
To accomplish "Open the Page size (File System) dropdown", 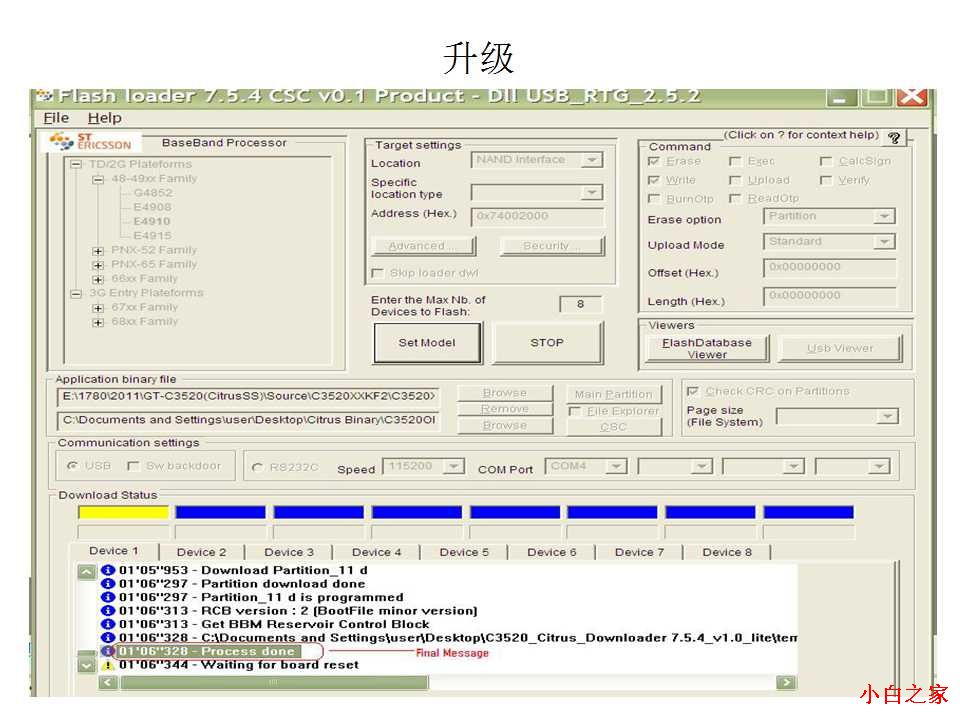I will 887,417.
